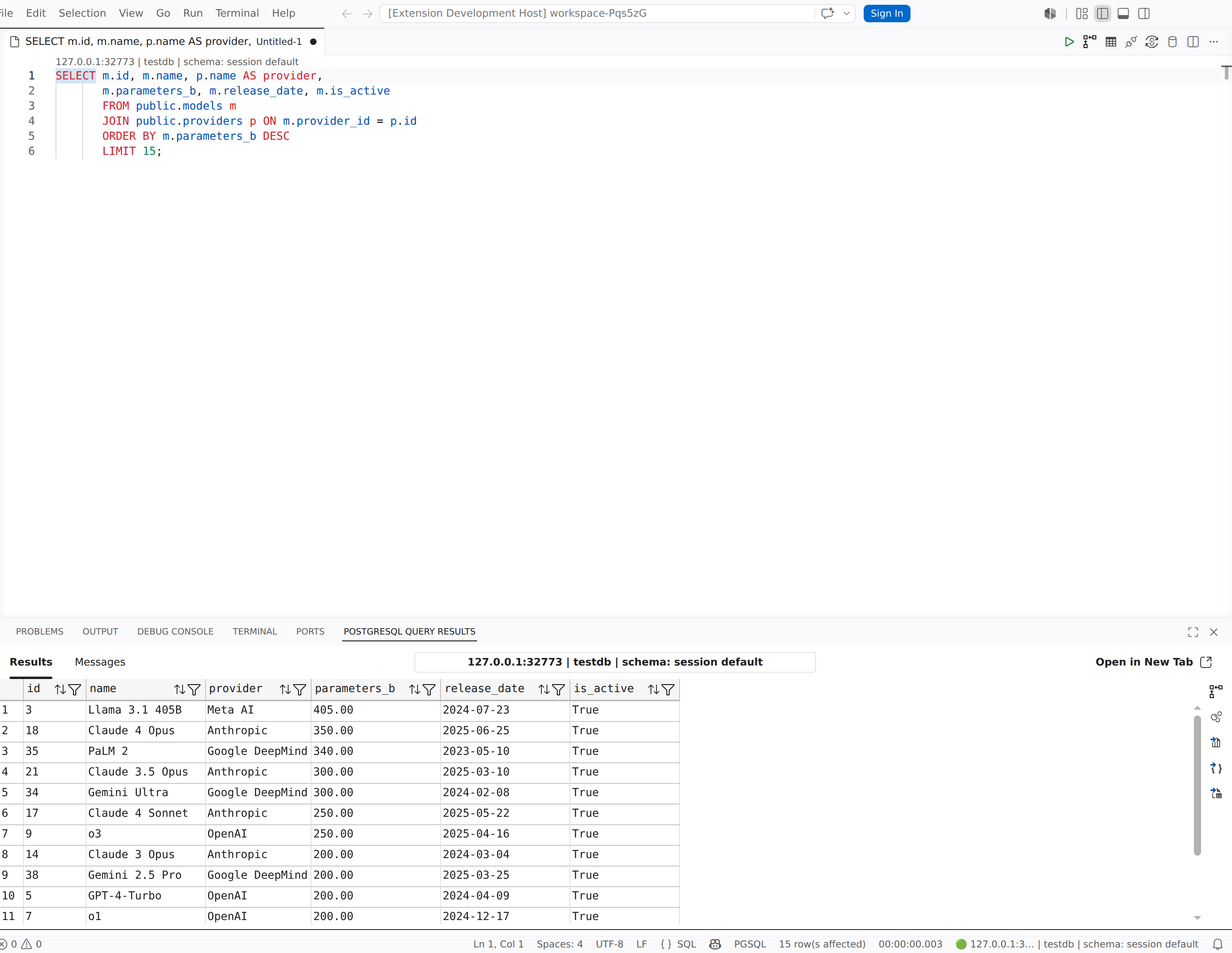Sort the provider column
This screenshot has height=953, width=1232.
(285, 689)
